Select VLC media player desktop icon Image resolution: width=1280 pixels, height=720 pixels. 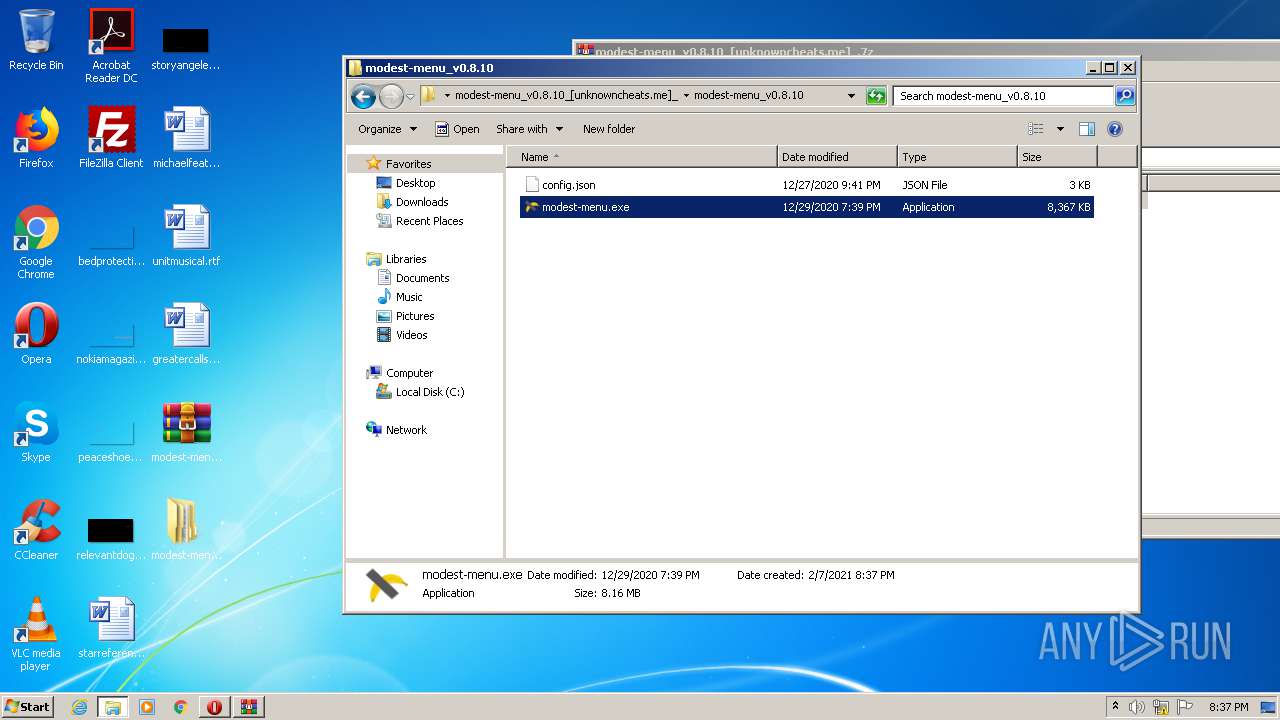(36, 633)
